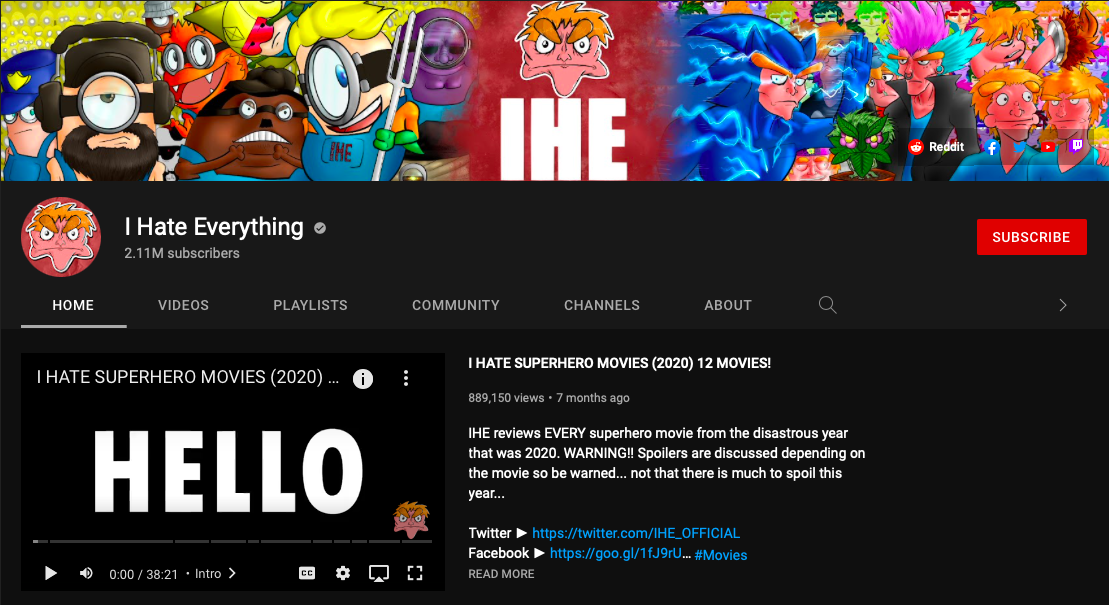The height and width of the screenshot is (605, 1109).
Task: Enter full screen with the player icon
Action: pyautogui.click(x=415, y=573)
